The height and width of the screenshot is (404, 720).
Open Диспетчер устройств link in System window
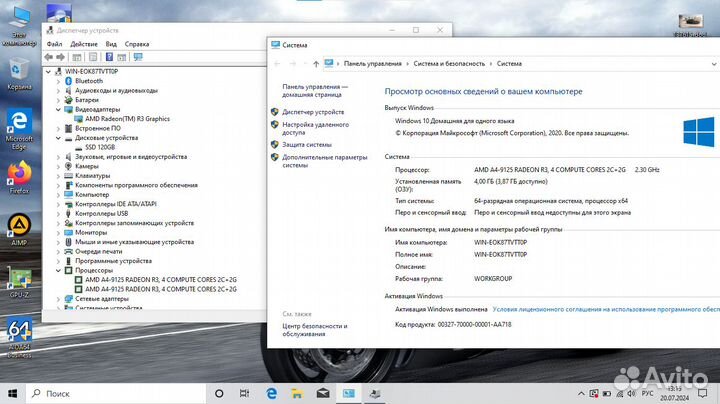[313, 112]
